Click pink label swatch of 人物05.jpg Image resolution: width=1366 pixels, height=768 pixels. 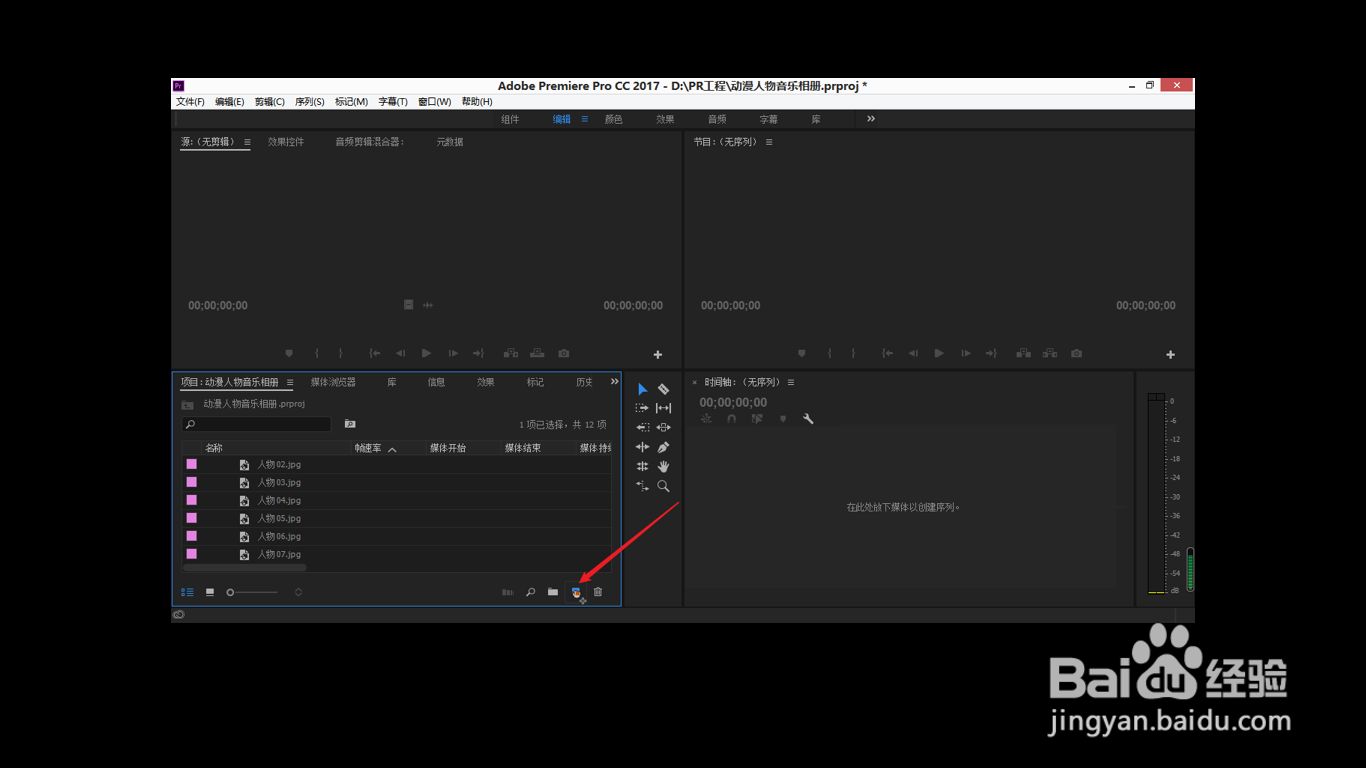(191, 518)
